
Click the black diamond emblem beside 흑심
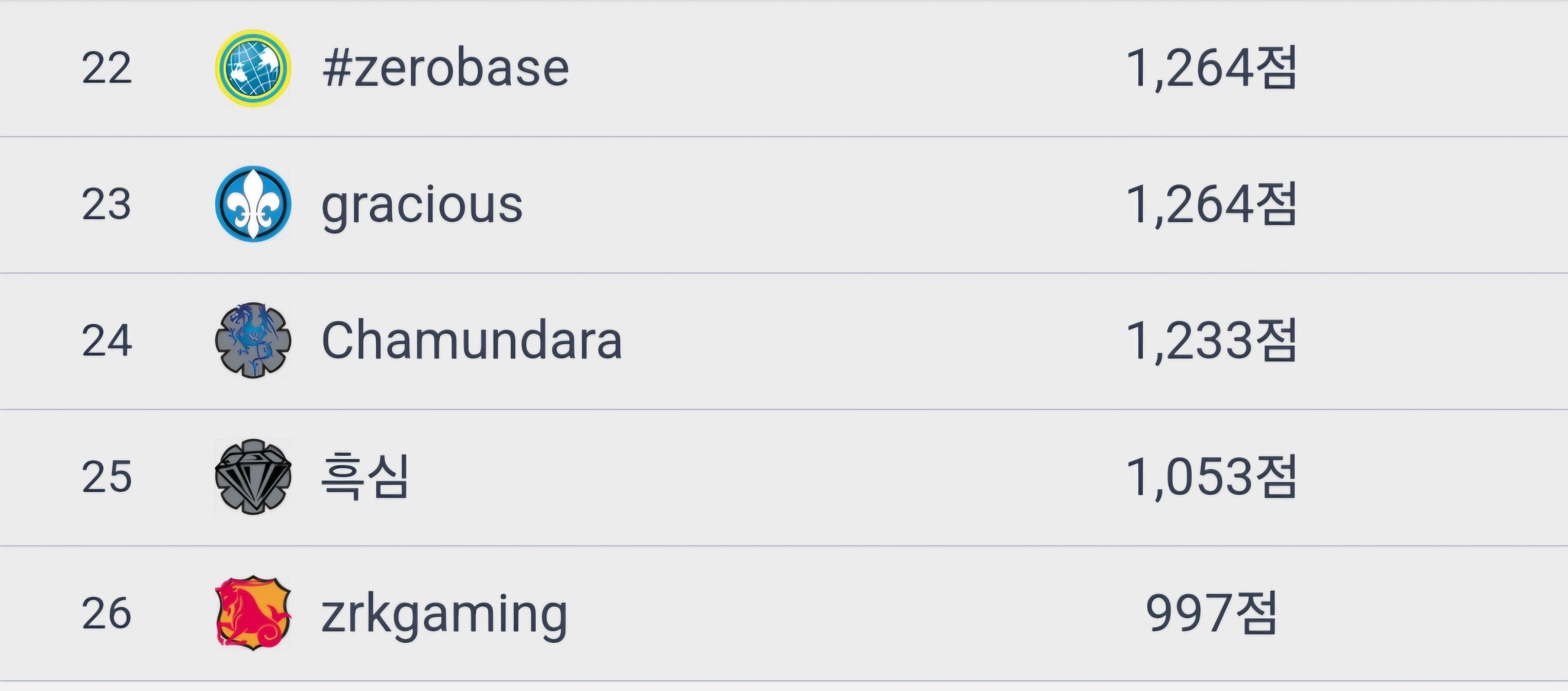click(253, 477)
